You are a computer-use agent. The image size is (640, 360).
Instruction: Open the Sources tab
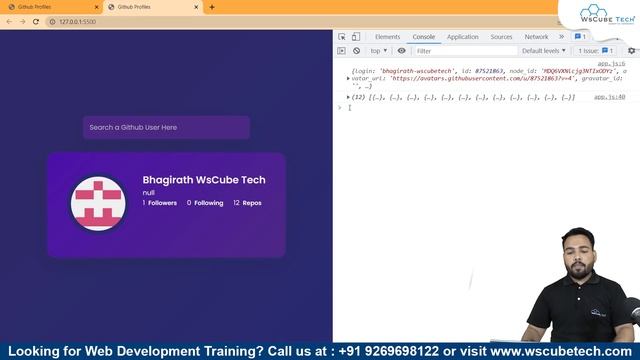[x=501, y=37]
